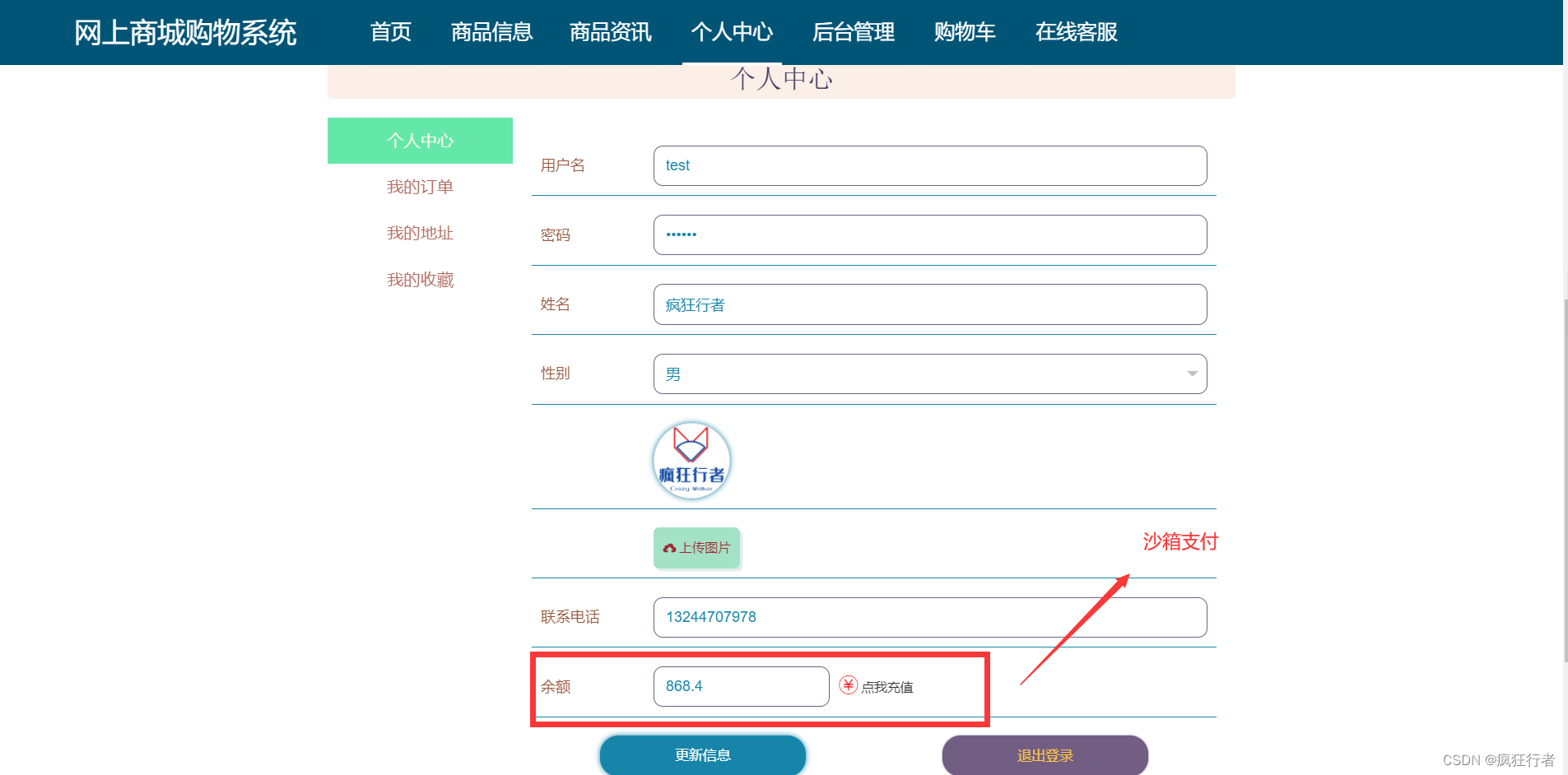Click the 疯狂行者 fox avatar logo
The image size is (1568, 775).
(691, 459)
